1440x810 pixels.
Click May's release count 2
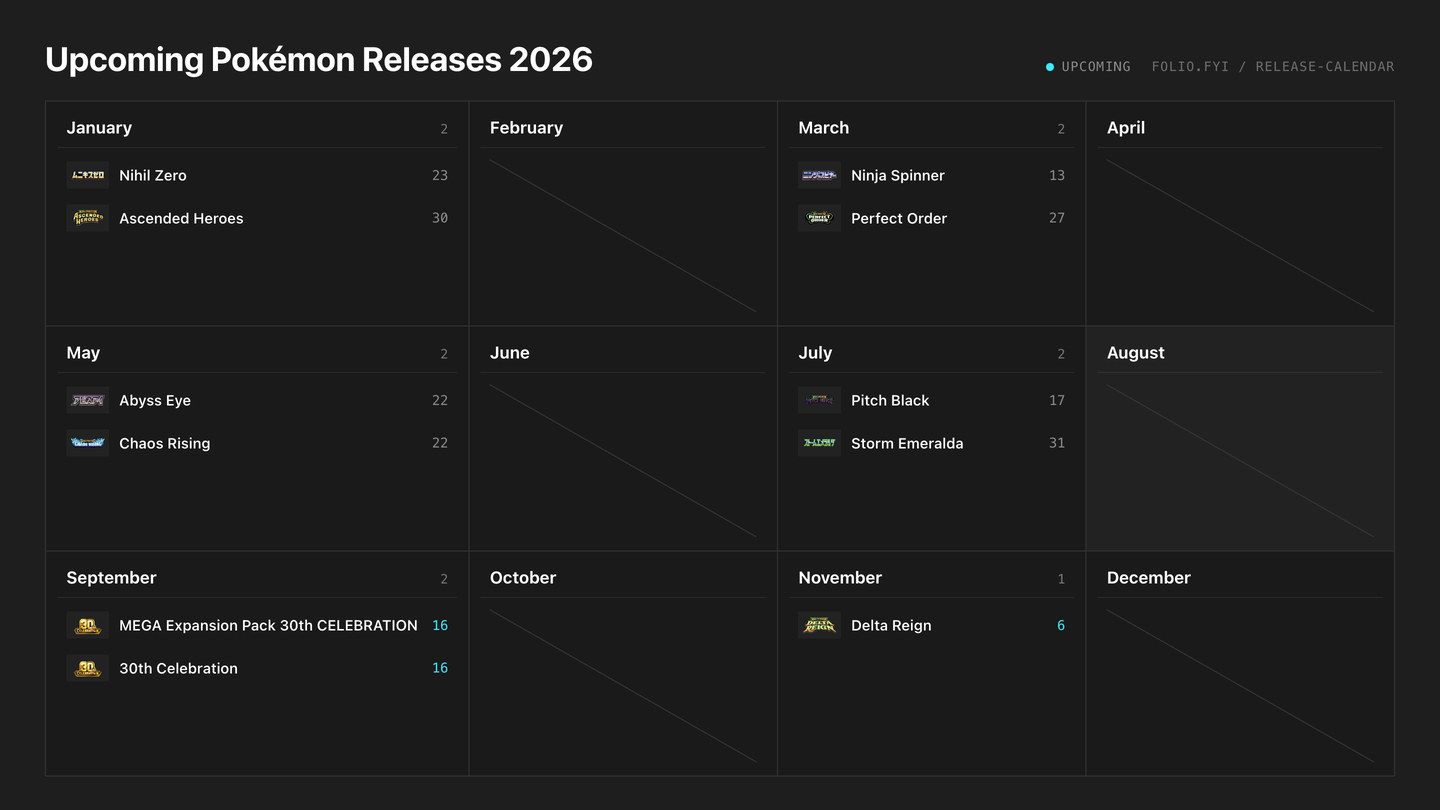[x=444, y=354]
